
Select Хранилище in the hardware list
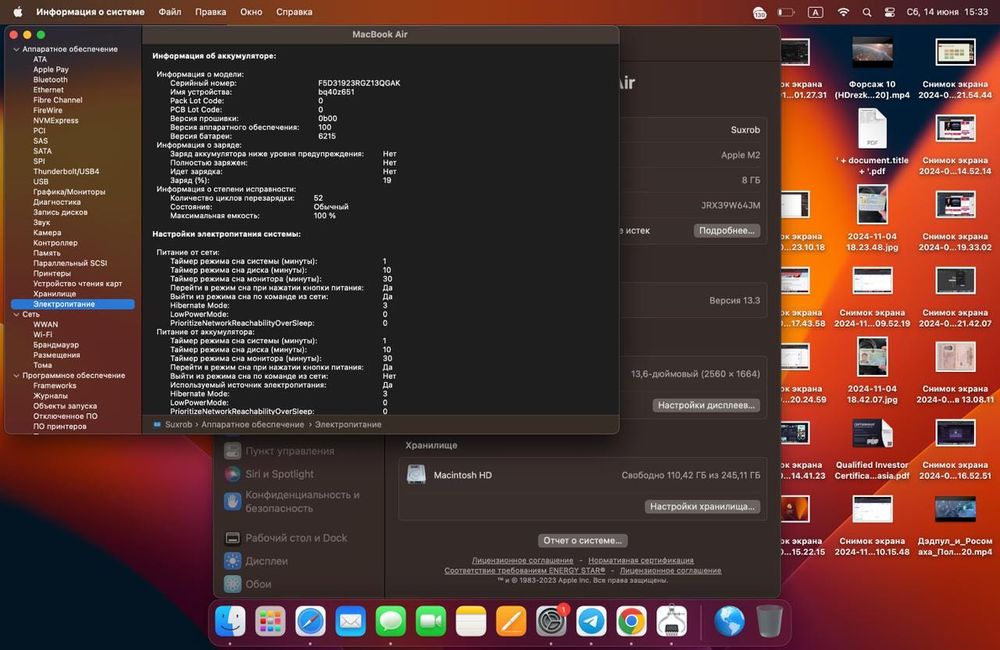(x=55, y=294)
